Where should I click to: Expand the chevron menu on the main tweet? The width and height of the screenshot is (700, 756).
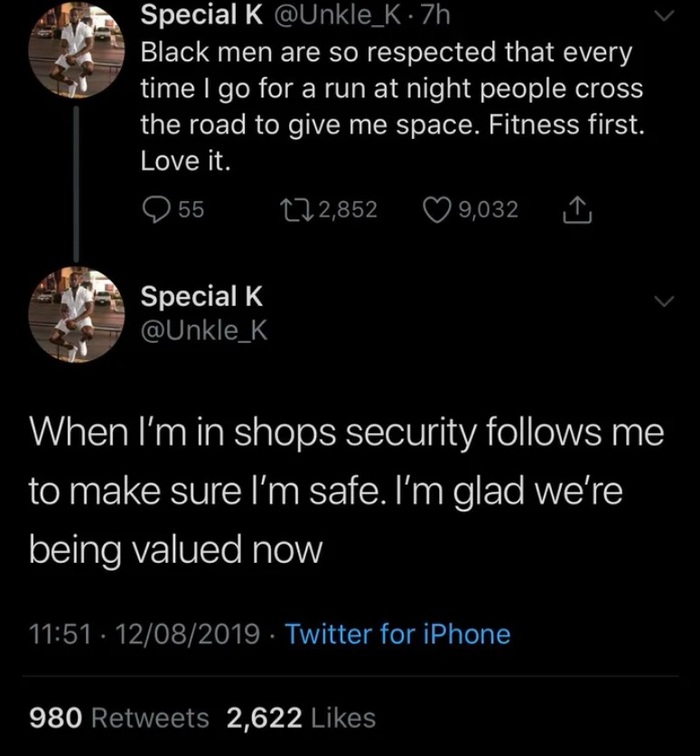[x=663, y=302]
